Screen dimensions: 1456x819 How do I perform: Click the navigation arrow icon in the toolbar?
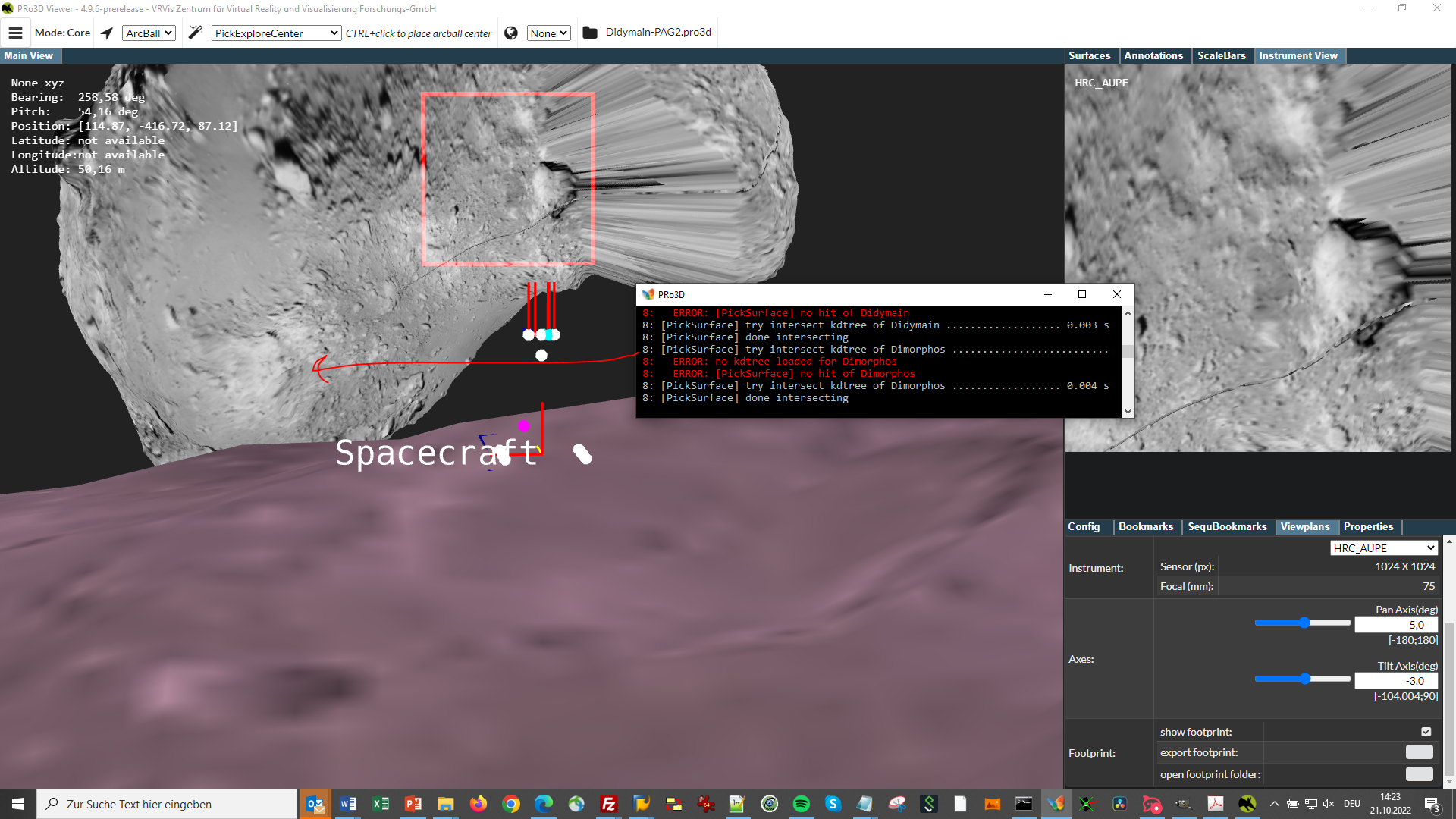(106, 33)
